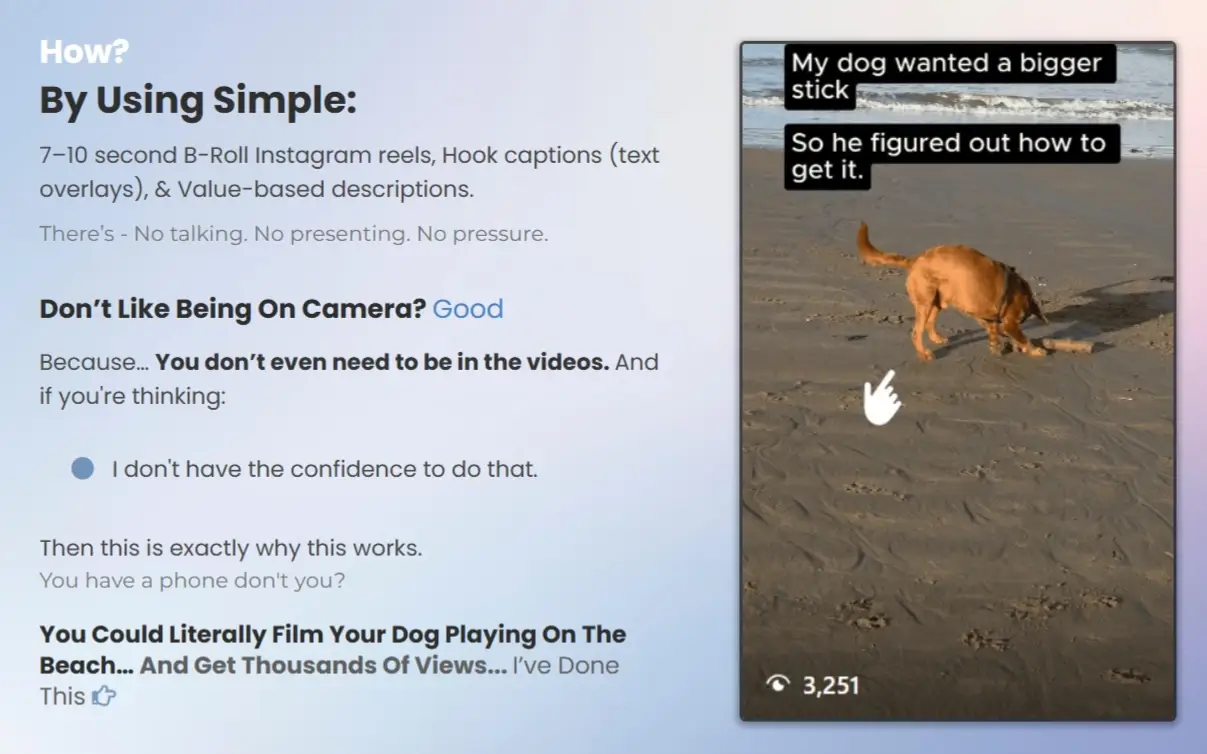
Task: Click the "So he figured out how to get it." caption
Action: point(951,157)
